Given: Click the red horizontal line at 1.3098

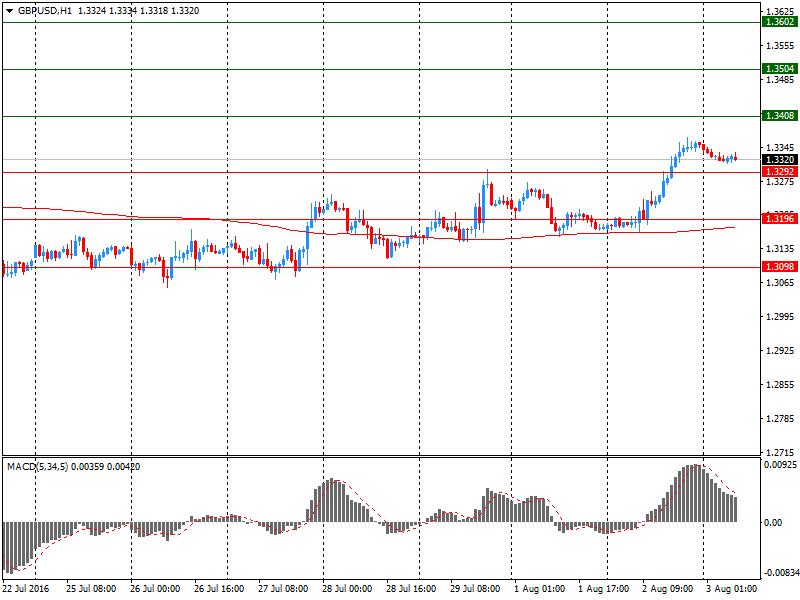Looking at the screenshot, I should [x=382, y=267].
